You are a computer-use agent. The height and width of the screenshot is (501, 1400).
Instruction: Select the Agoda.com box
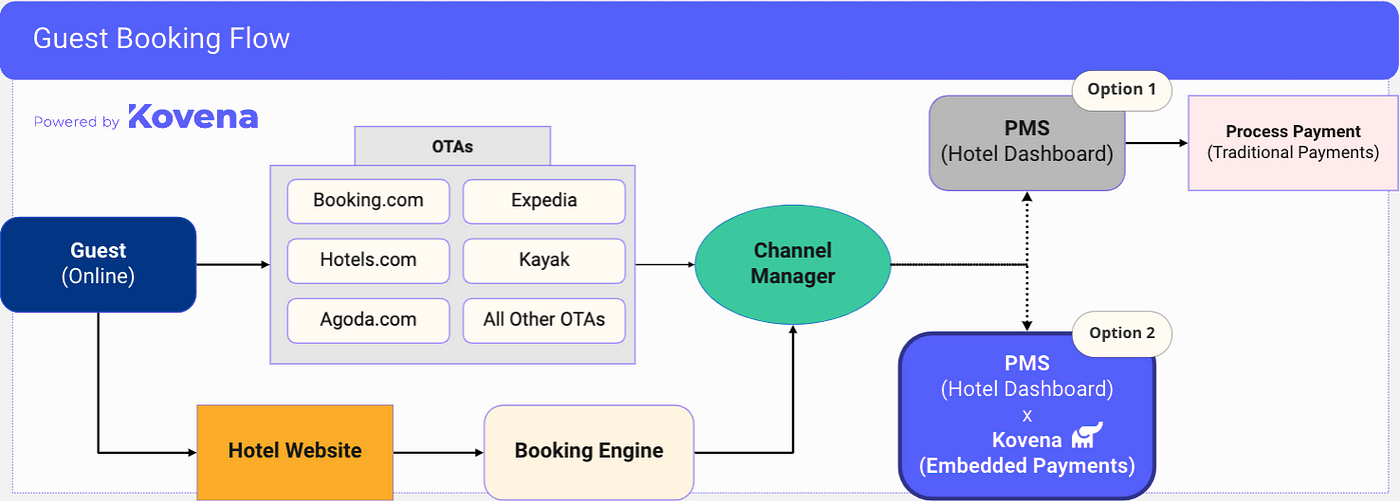[x=368, y=320]
